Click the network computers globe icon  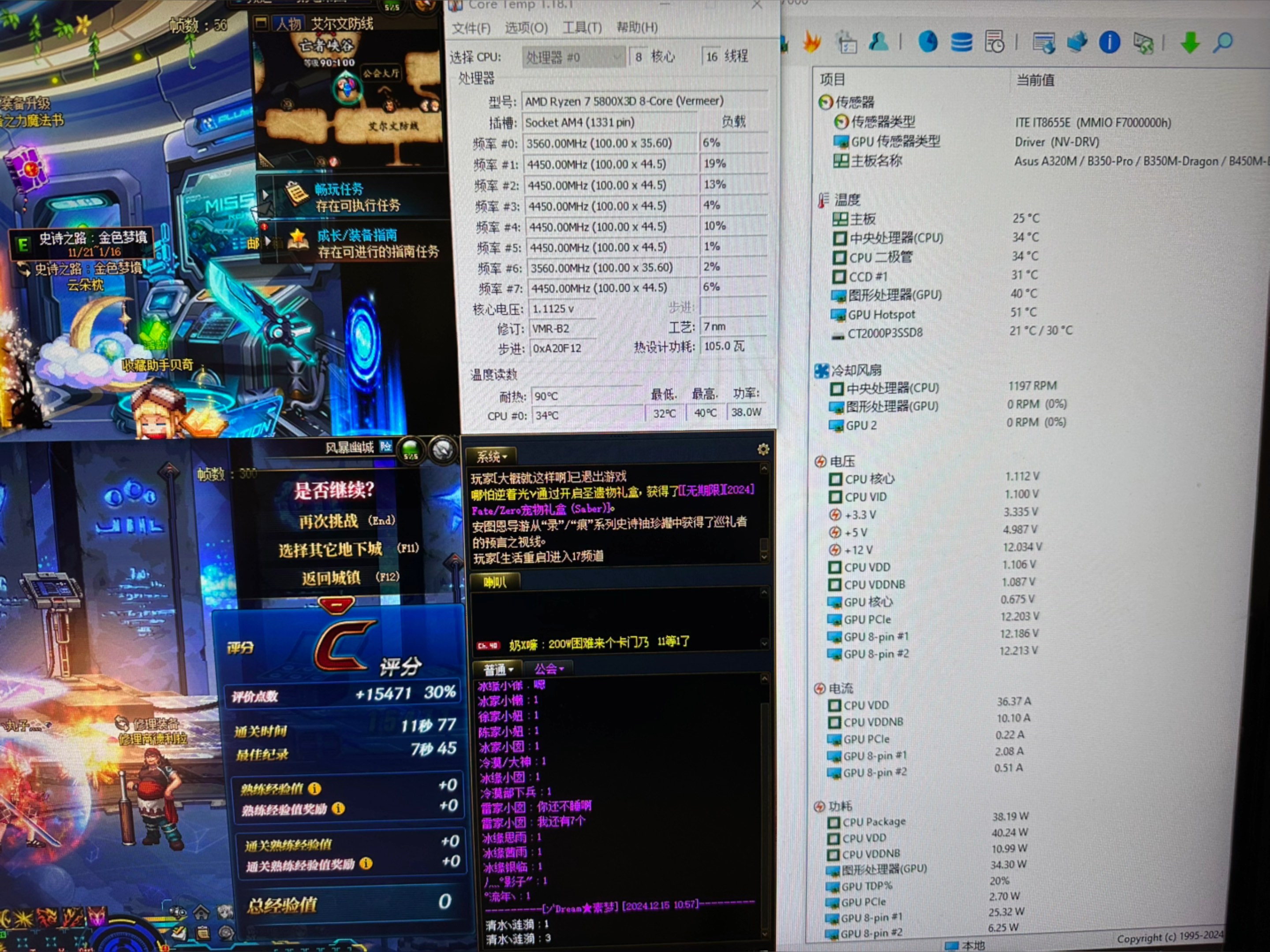[x=1077, y=42]
